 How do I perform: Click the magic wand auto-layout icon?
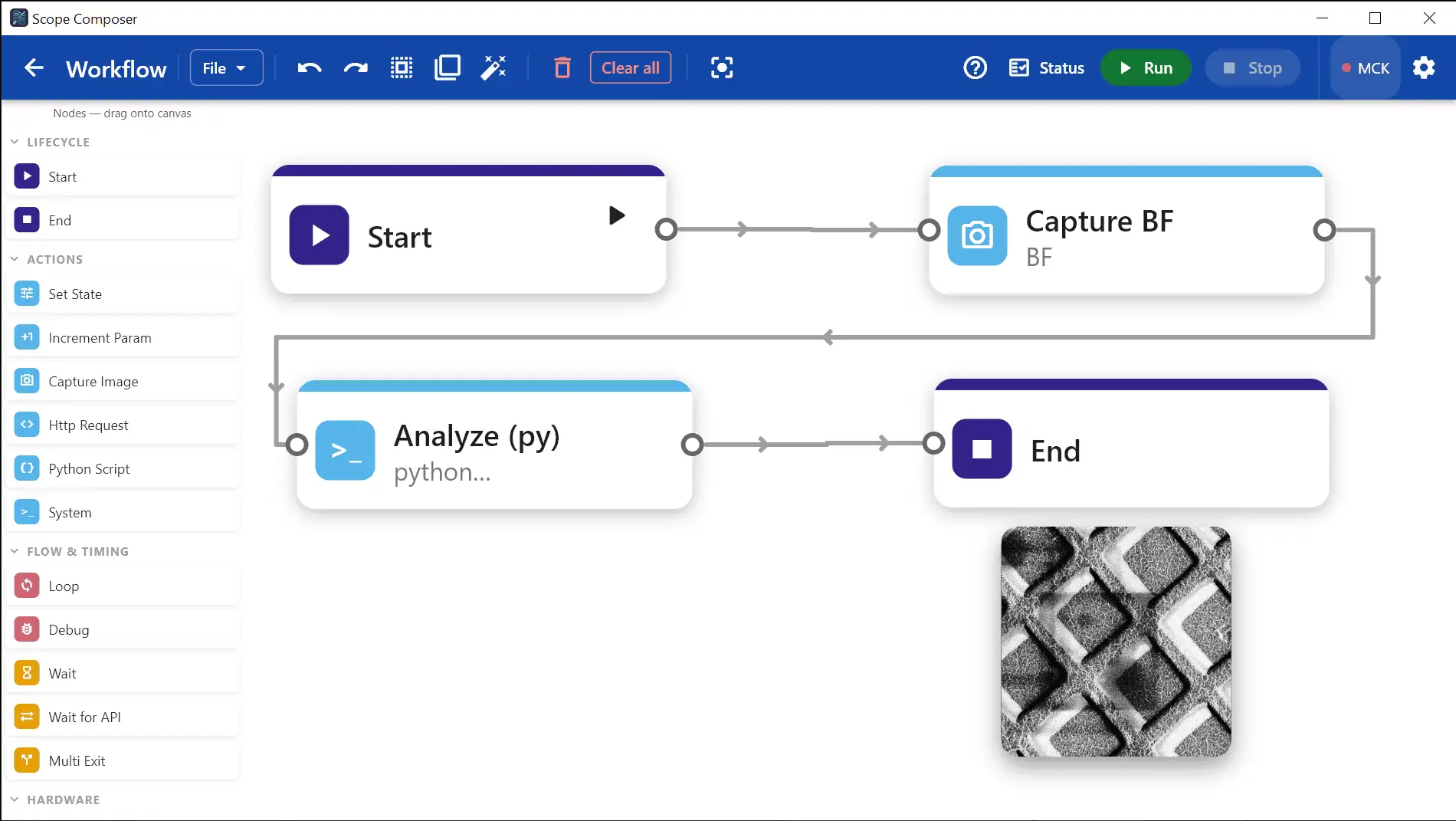[x=494, y=68]
